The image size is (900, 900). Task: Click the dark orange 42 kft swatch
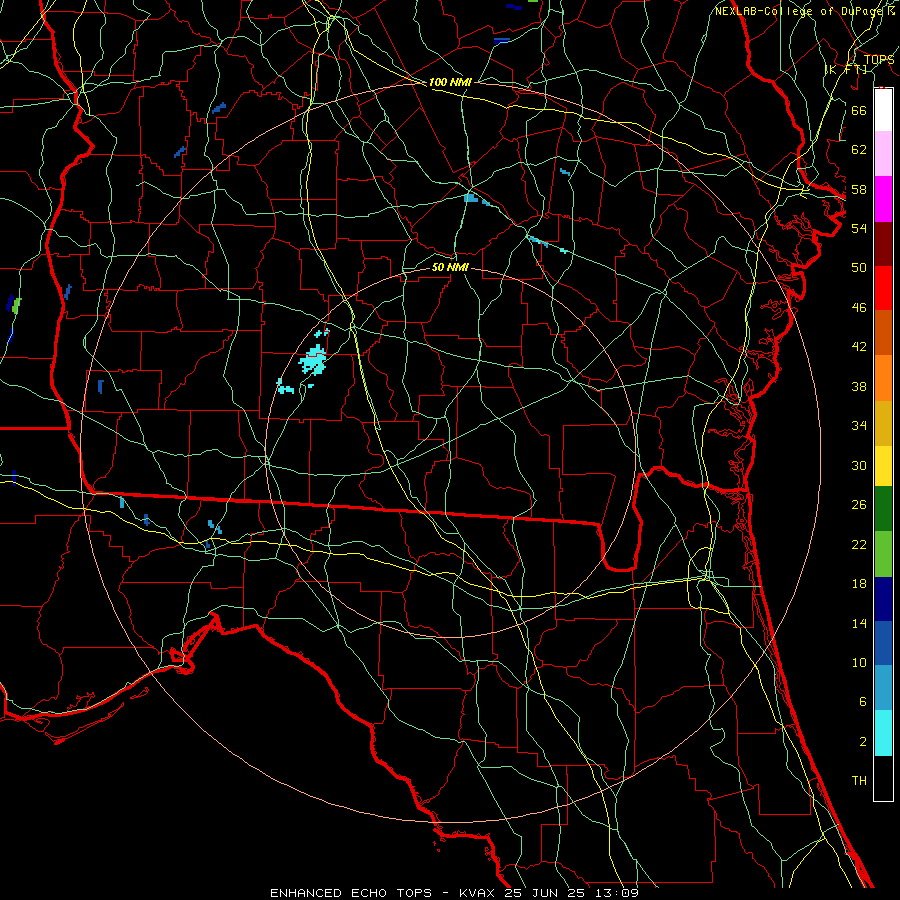[883, 333]
